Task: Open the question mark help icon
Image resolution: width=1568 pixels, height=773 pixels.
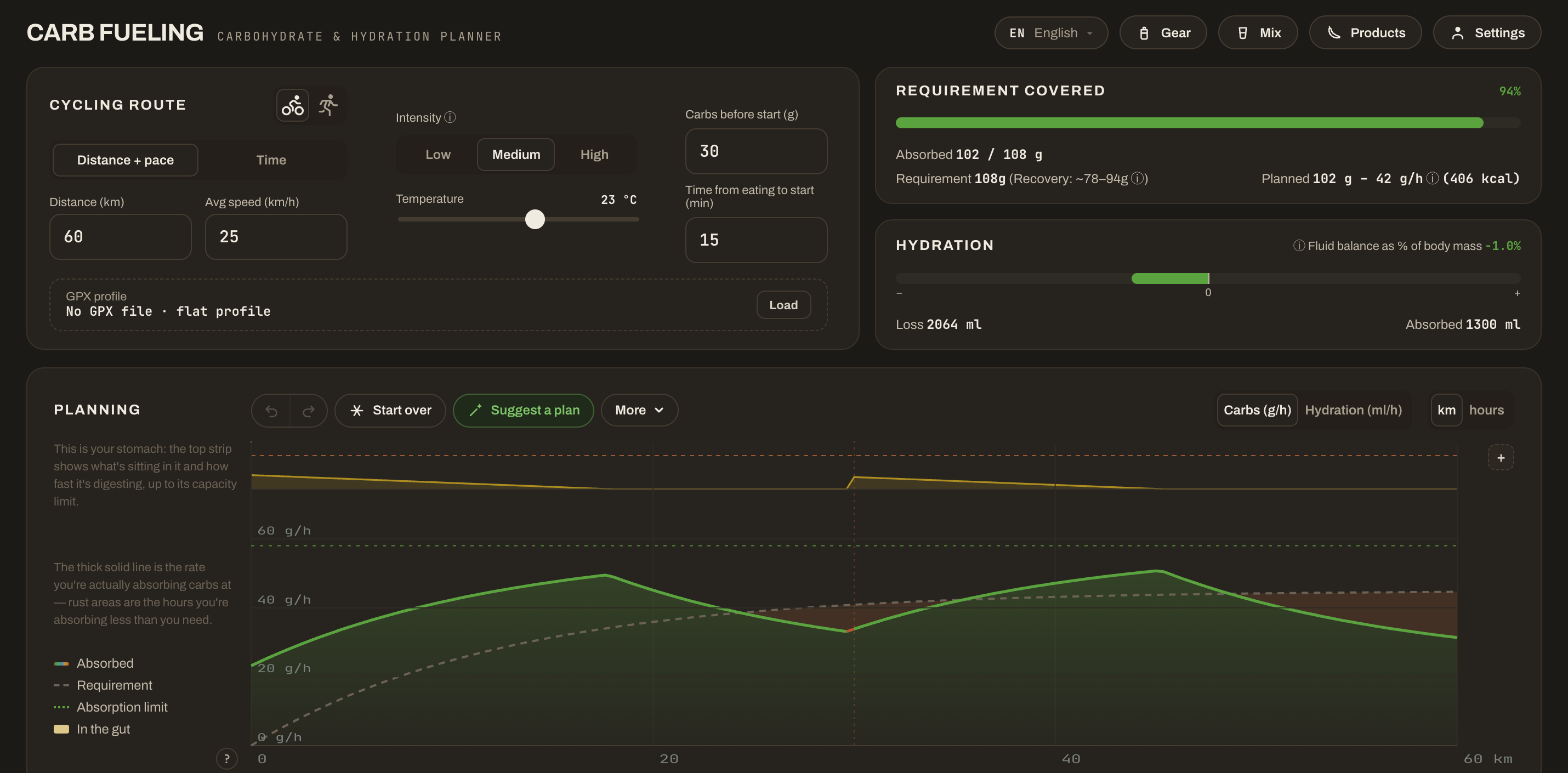Action: (x=226, y=758)
